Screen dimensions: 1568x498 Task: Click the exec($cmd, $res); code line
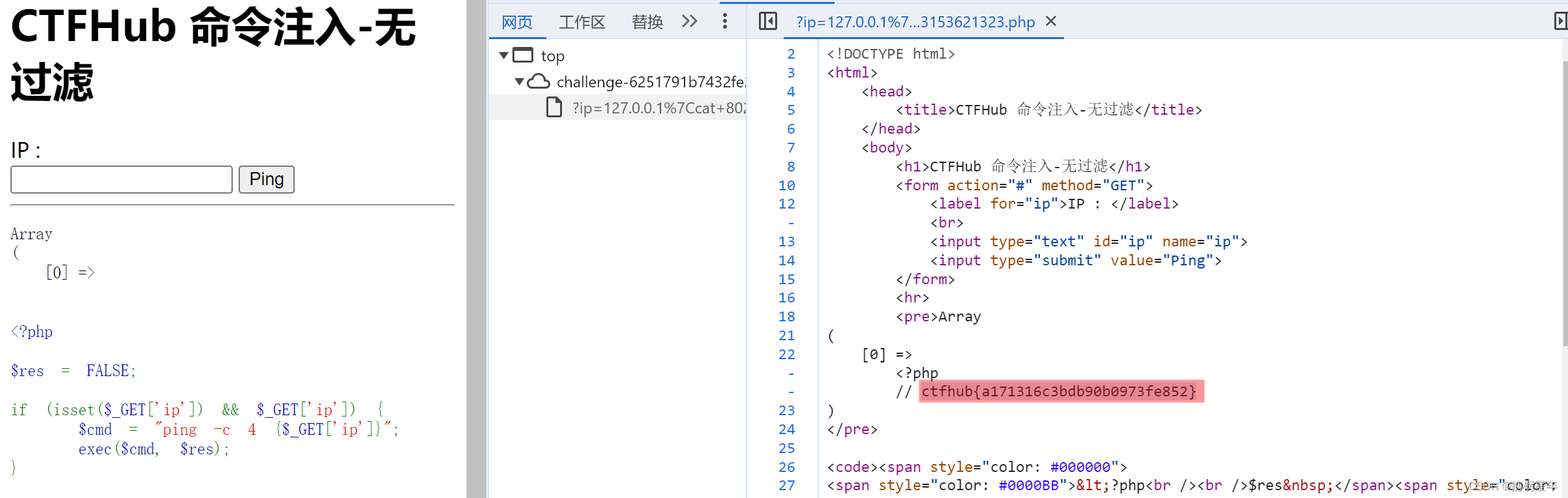154,449
